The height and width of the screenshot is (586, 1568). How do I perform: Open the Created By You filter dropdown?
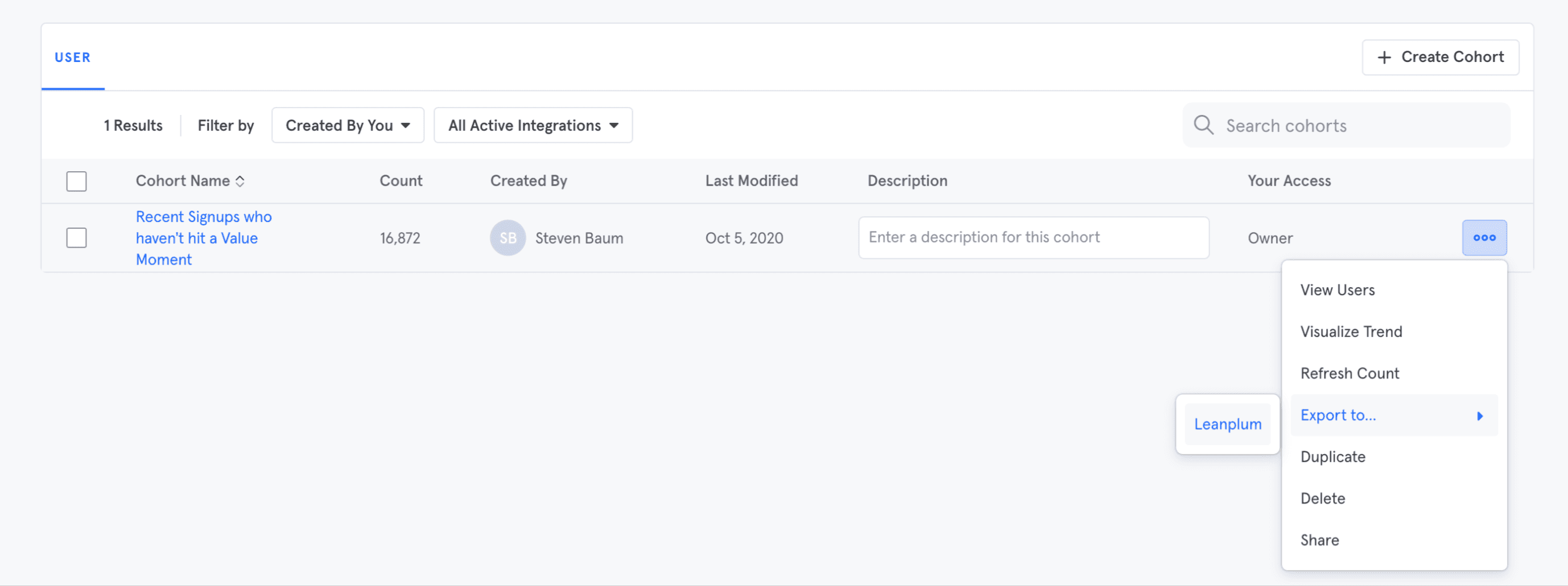[x=348, y=125]
